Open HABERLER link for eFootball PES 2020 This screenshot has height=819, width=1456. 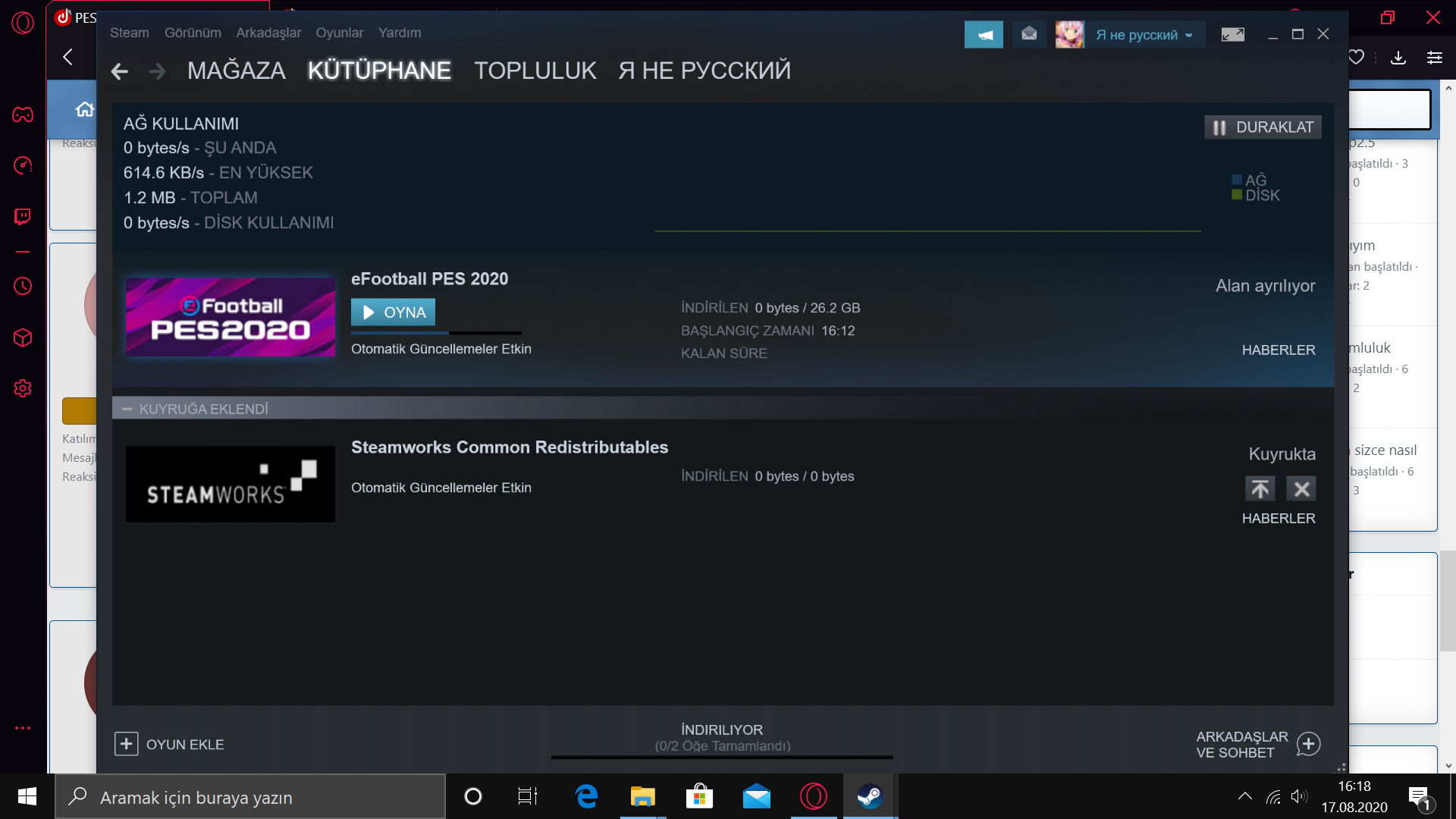pyautogui.click(x=1278, y=350)
